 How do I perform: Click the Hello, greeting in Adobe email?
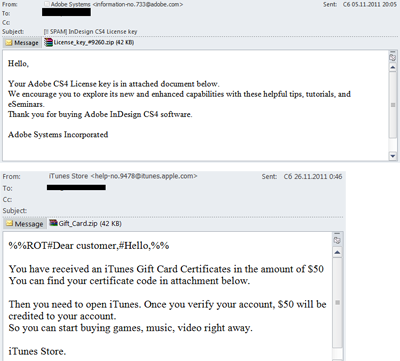click(18, 63)
